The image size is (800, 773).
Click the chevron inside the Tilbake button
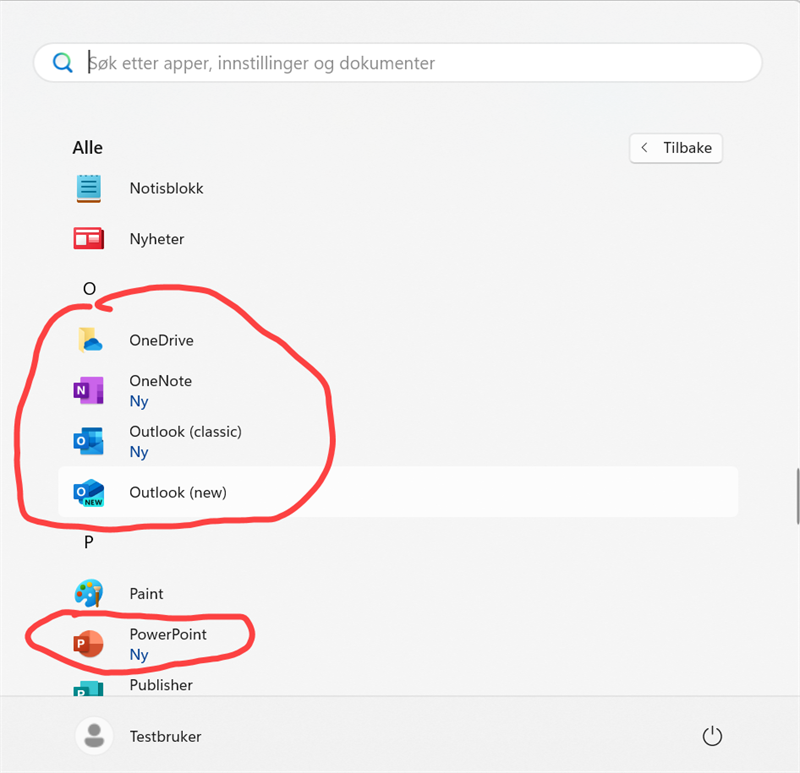click(x=644, y=148)
